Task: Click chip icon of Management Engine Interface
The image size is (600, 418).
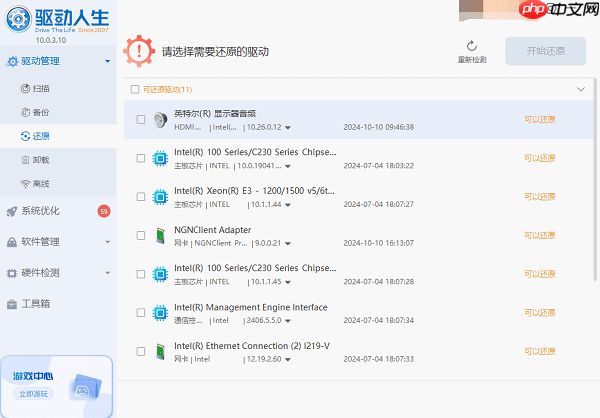Action: tap(160, 313)
